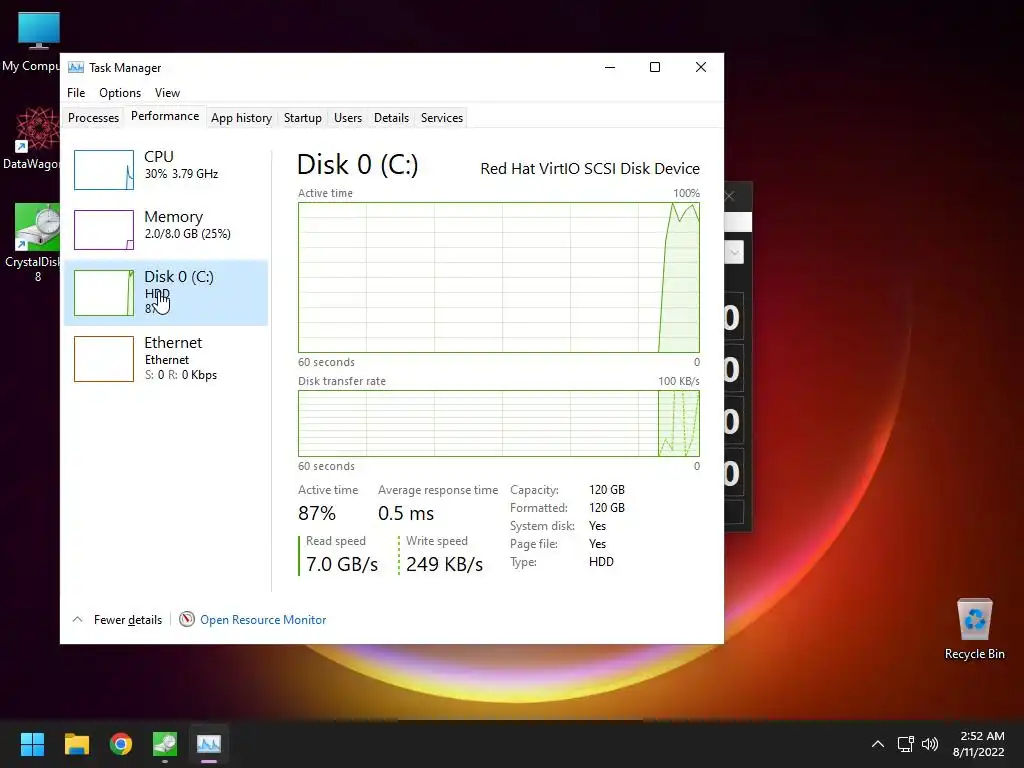Open the Windows Start menu

[x=32, y=744]
